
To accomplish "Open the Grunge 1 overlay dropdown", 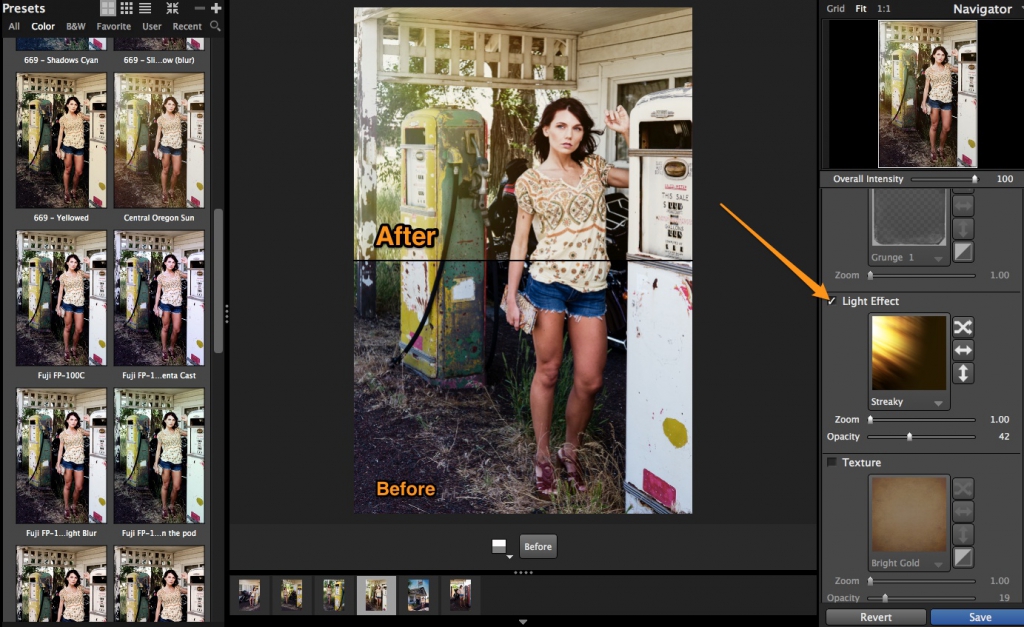I will (x=938, y=259).
